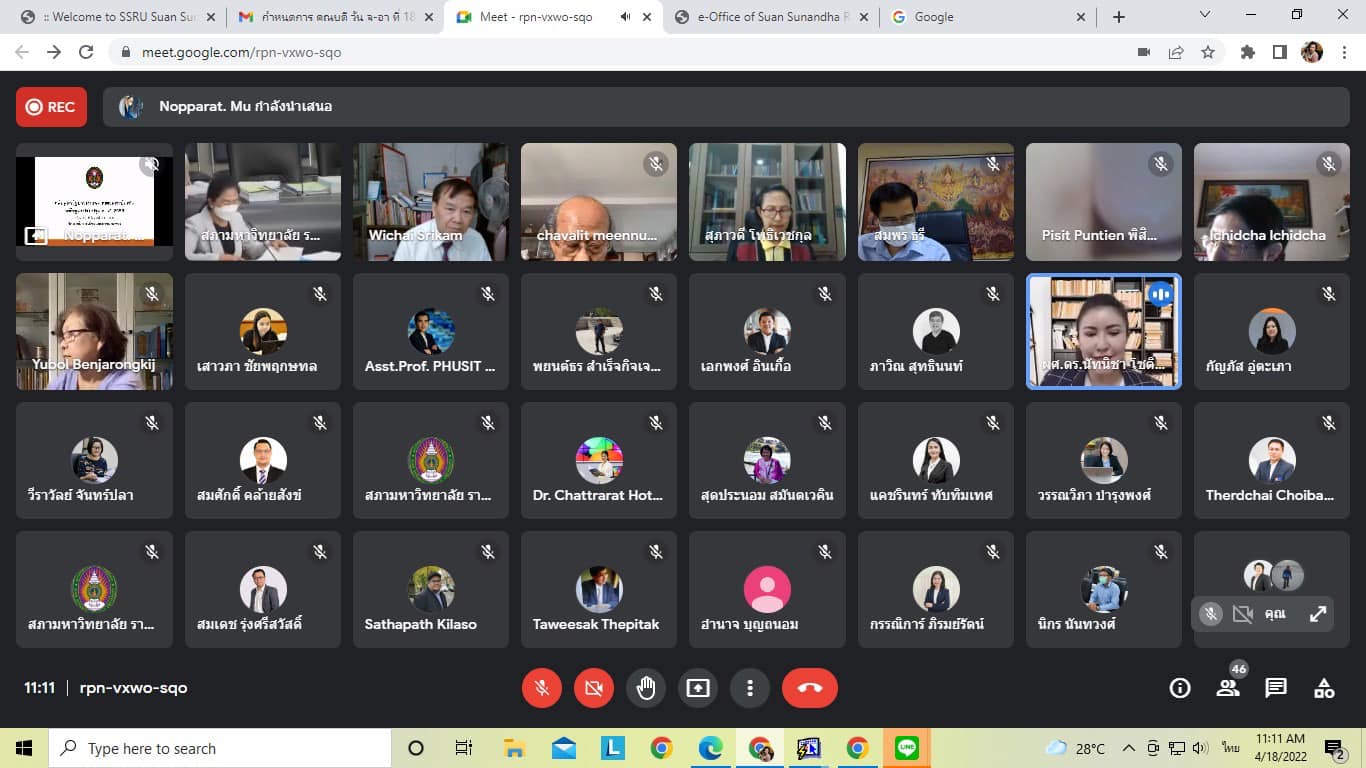The height and width of the screenshot is (768, 1366).
Task: Open the LINE app from the taskbar
Action: [906, 748]
